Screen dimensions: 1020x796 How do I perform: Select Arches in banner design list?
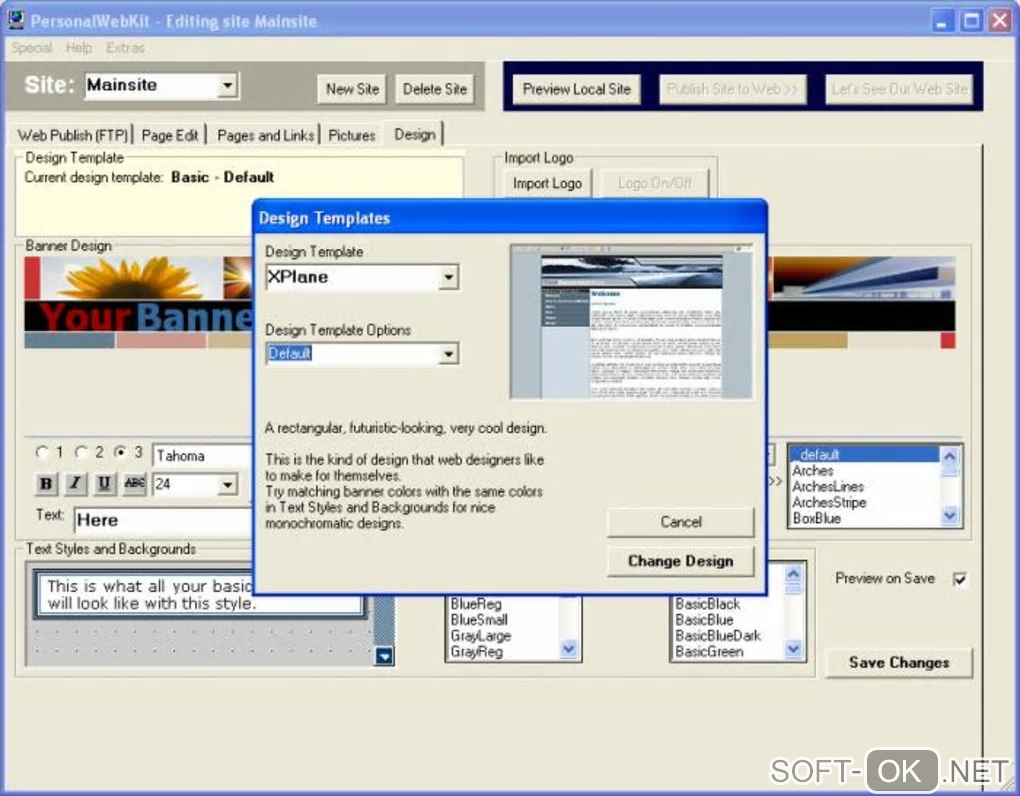point(864,470)
